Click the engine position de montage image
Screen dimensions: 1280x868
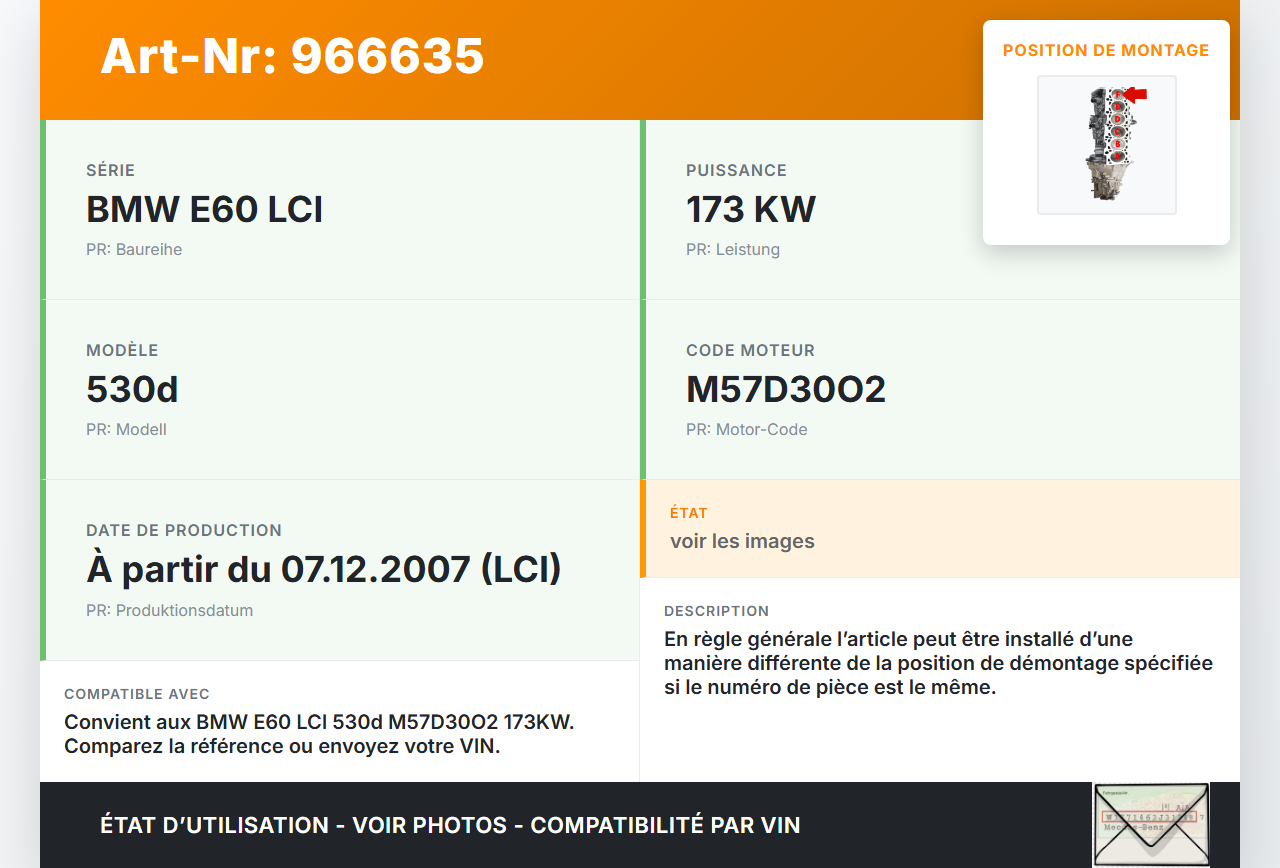(1106, 144)
